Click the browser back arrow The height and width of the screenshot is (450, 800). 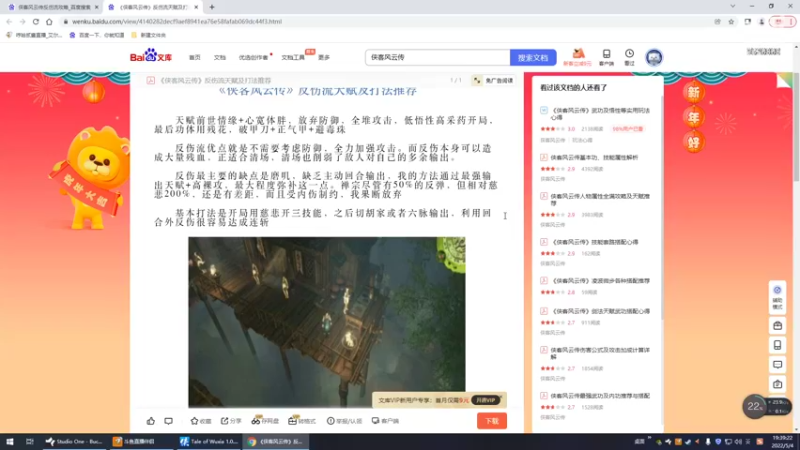(9, 21)
